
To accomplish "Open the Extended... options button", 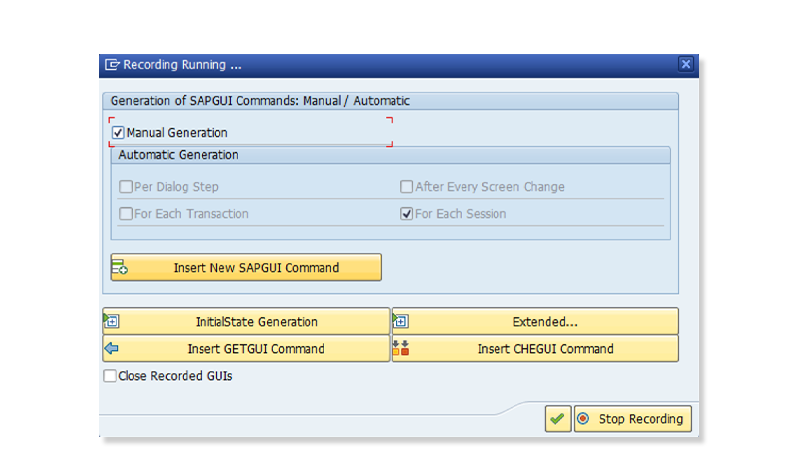I will click(535, 321).
